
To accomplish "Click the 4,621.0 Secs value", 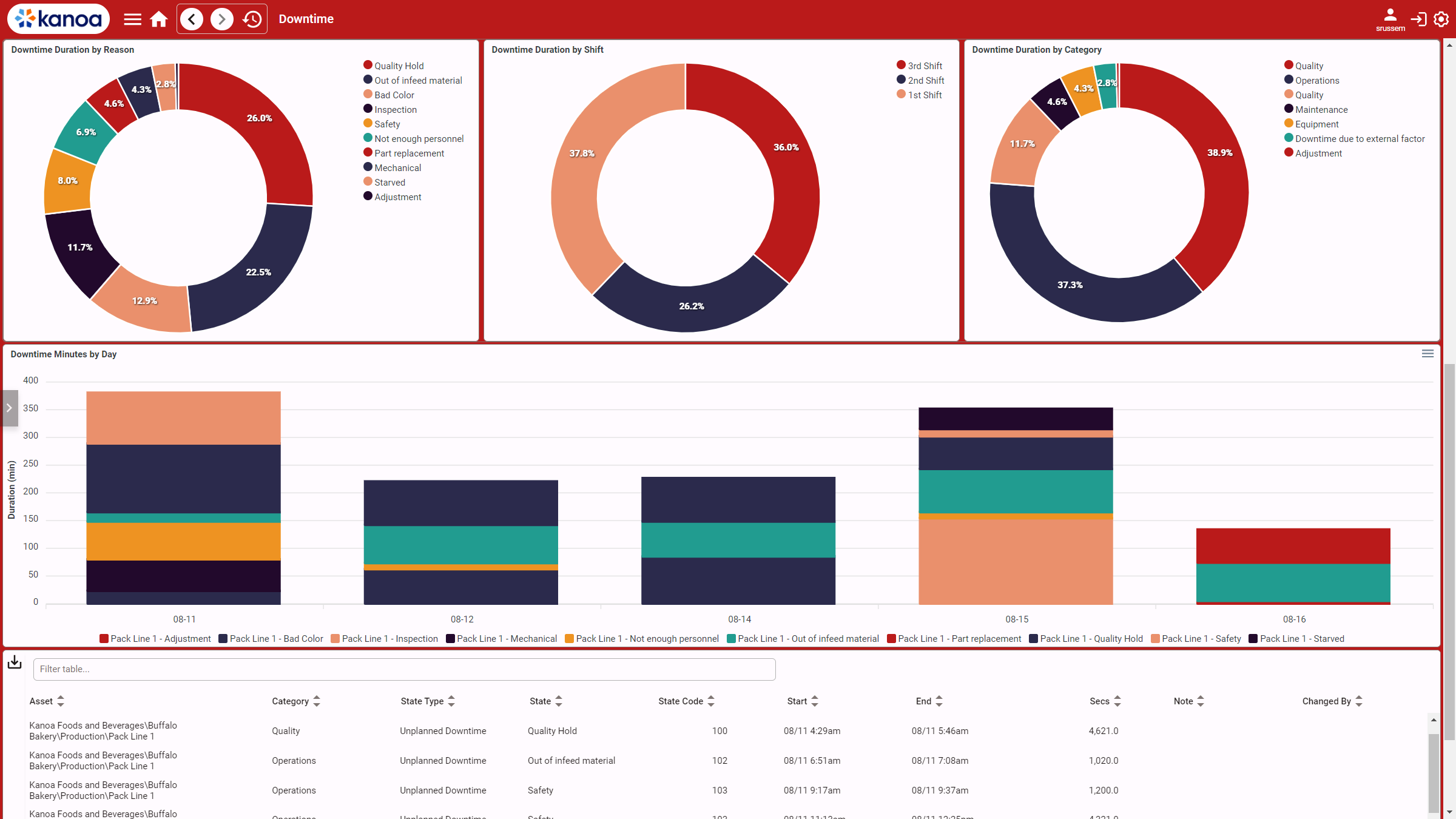I will [x=1104, y=730].
